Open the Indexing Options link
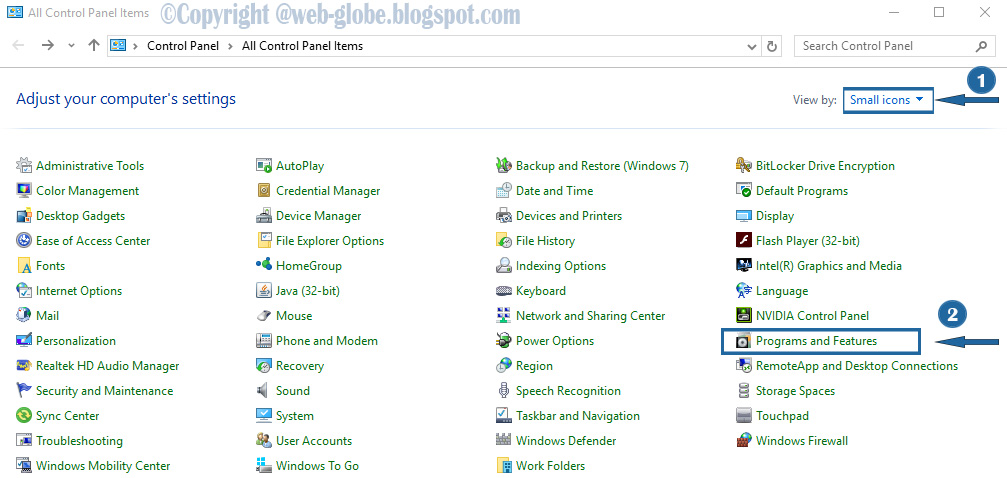This screenshot has height=478, width=1007. (561, 266)
